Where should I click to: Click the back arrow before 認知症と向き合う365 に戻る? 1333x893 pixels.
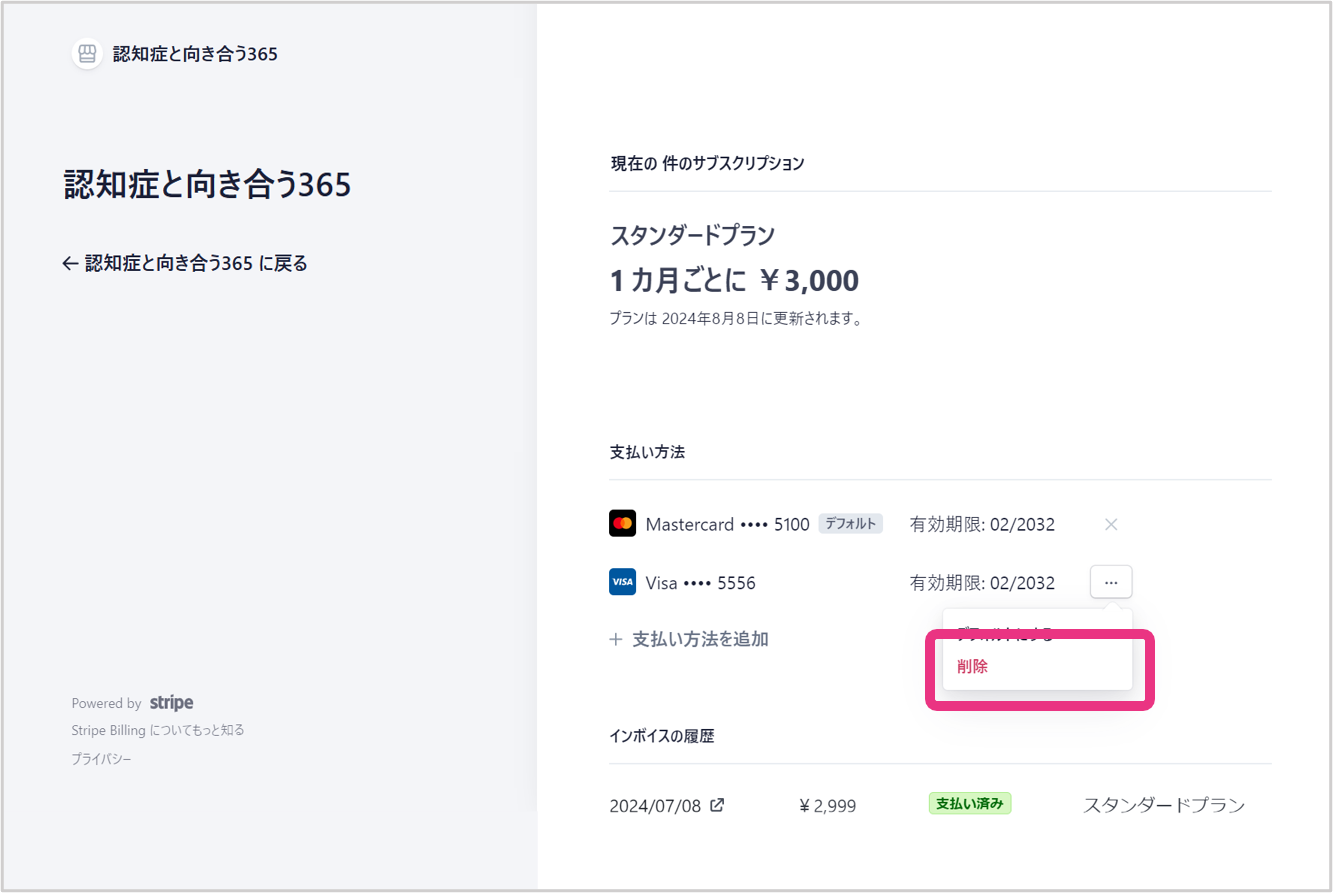[x=70, y=264]
